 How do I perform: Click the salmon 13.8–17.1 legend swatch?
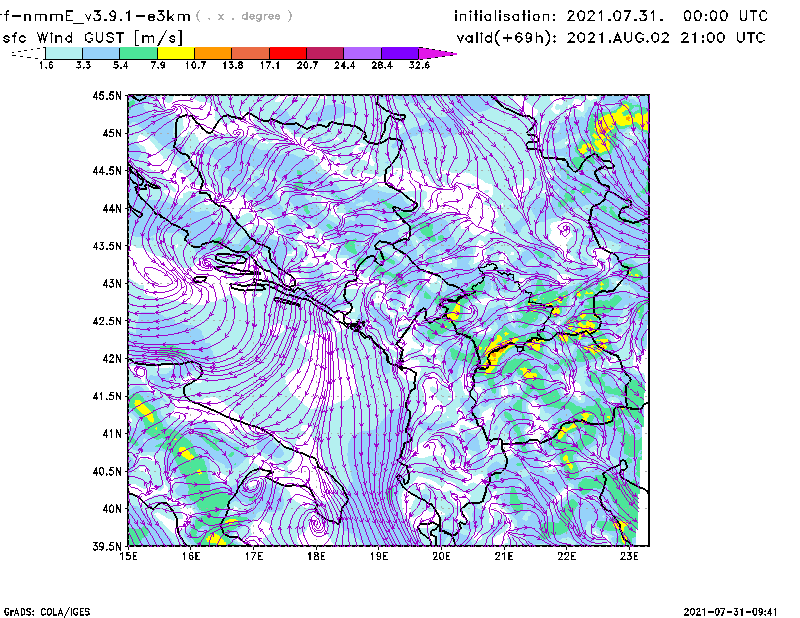(251, 53)
